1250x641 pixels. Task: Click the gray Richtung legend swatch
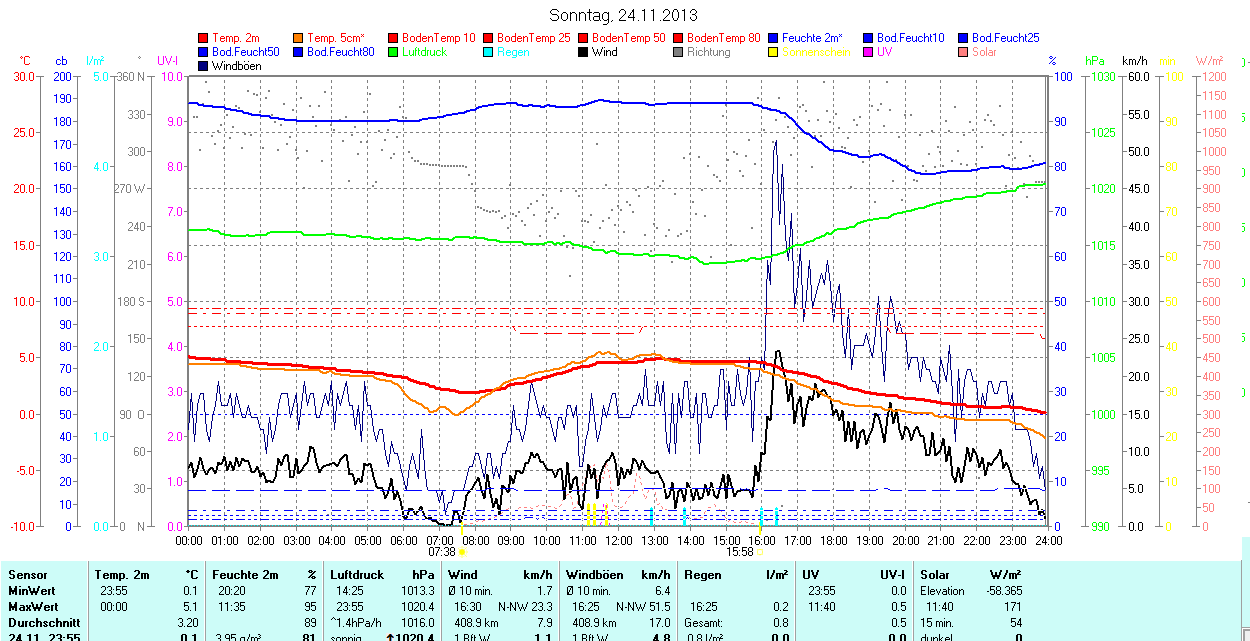point(678,52)
